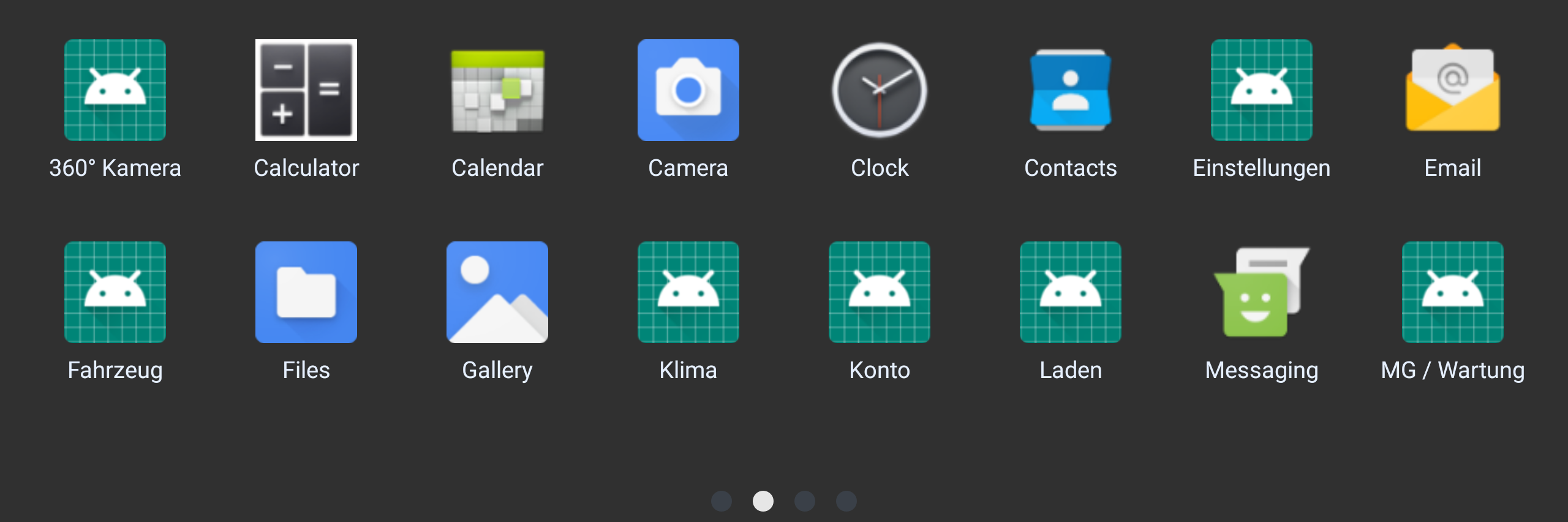The width and height of the screenshot is (1568, 522).
Task: Launch the Laden app icon
Action: click(1071, 292)
